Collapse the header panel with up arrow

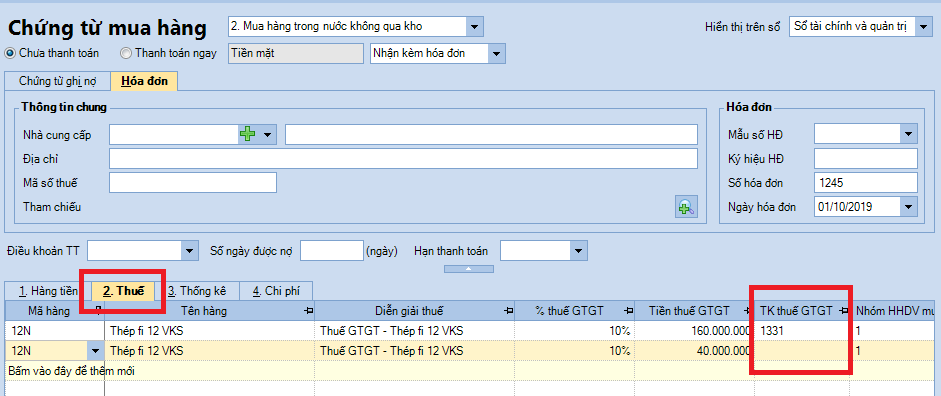point(470,268)
